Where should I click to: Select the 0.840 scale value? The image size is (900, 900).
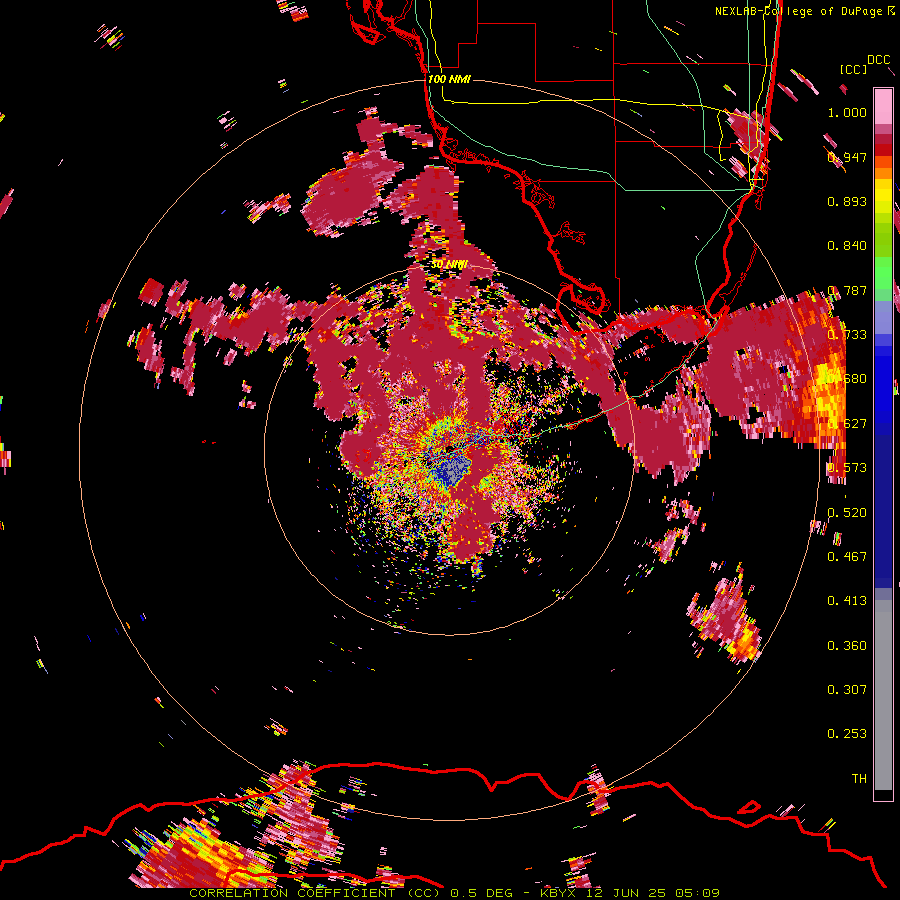click(x=847, y=246)
